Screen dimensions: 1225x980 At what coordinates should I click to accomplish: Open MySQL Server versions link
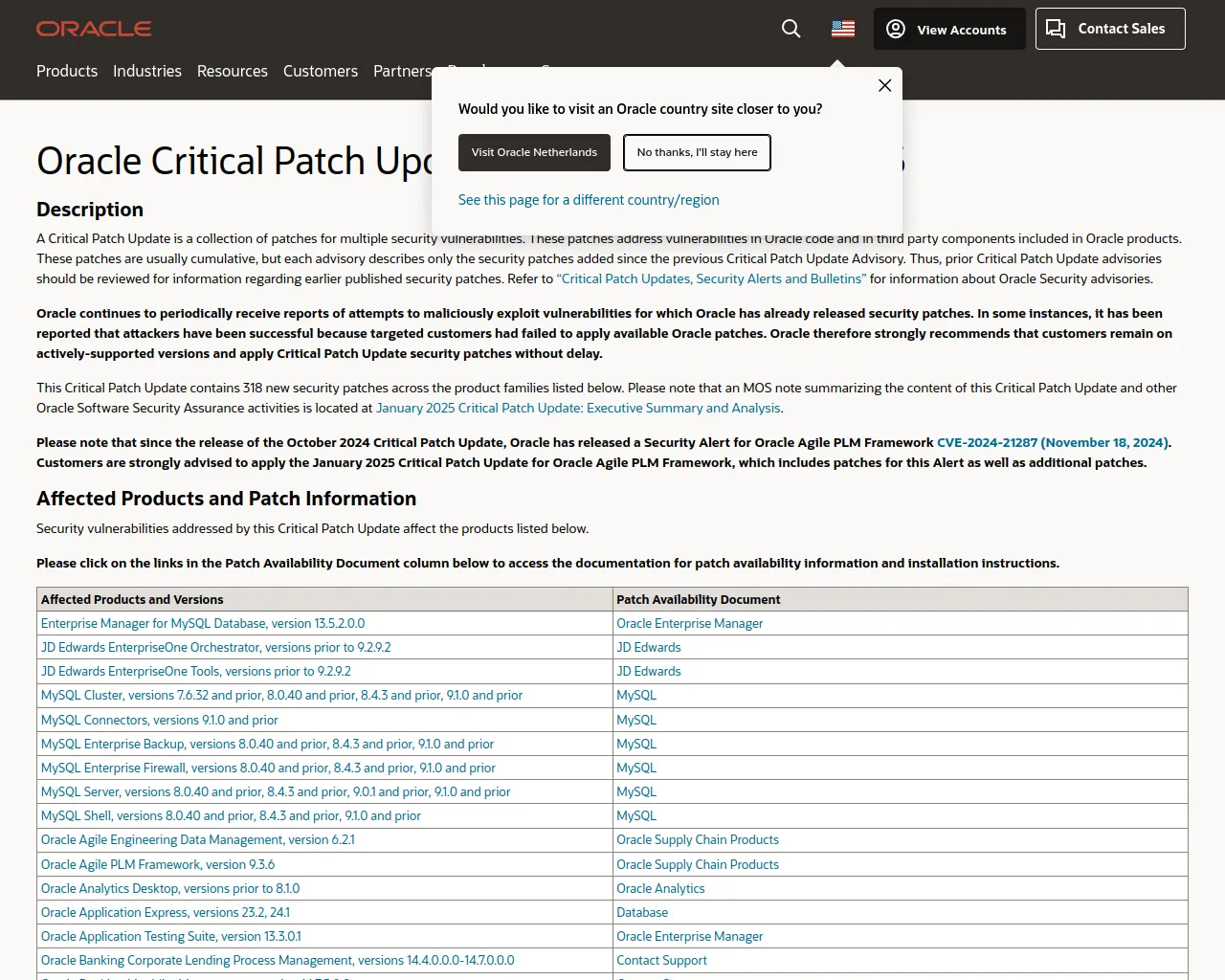[276, 791]
